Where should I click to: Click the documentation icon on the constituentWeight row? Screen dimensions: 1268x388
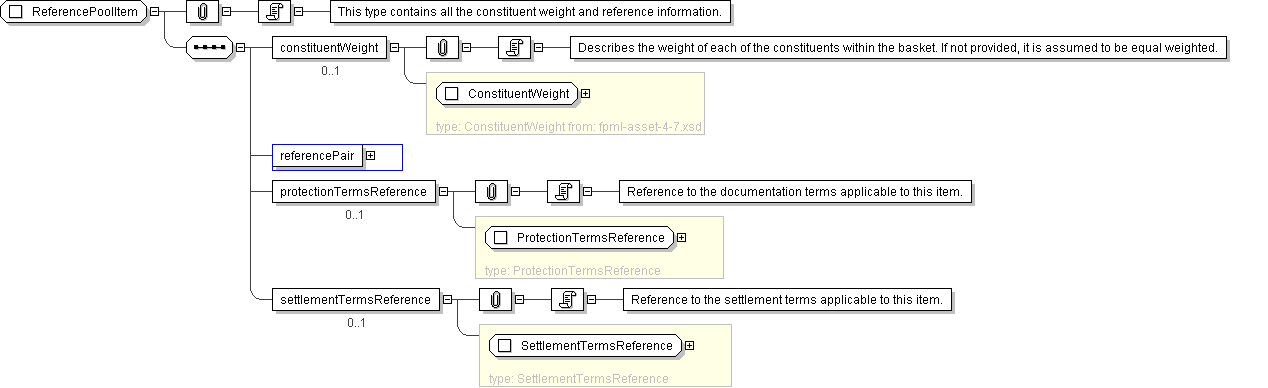(x=514, y=47)
